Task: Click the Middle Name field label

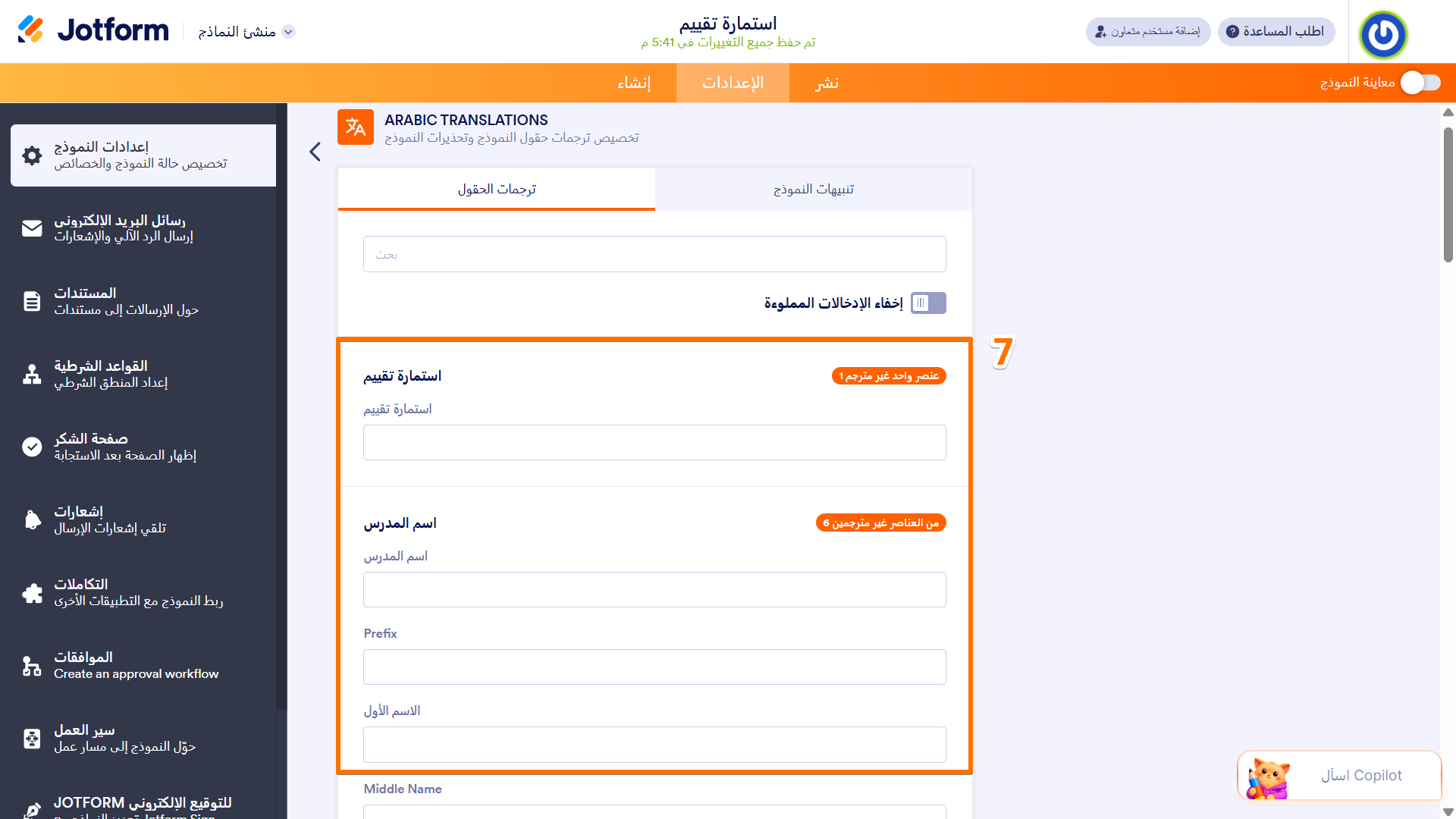Action: pyautogui.click(x=403, y=789)
